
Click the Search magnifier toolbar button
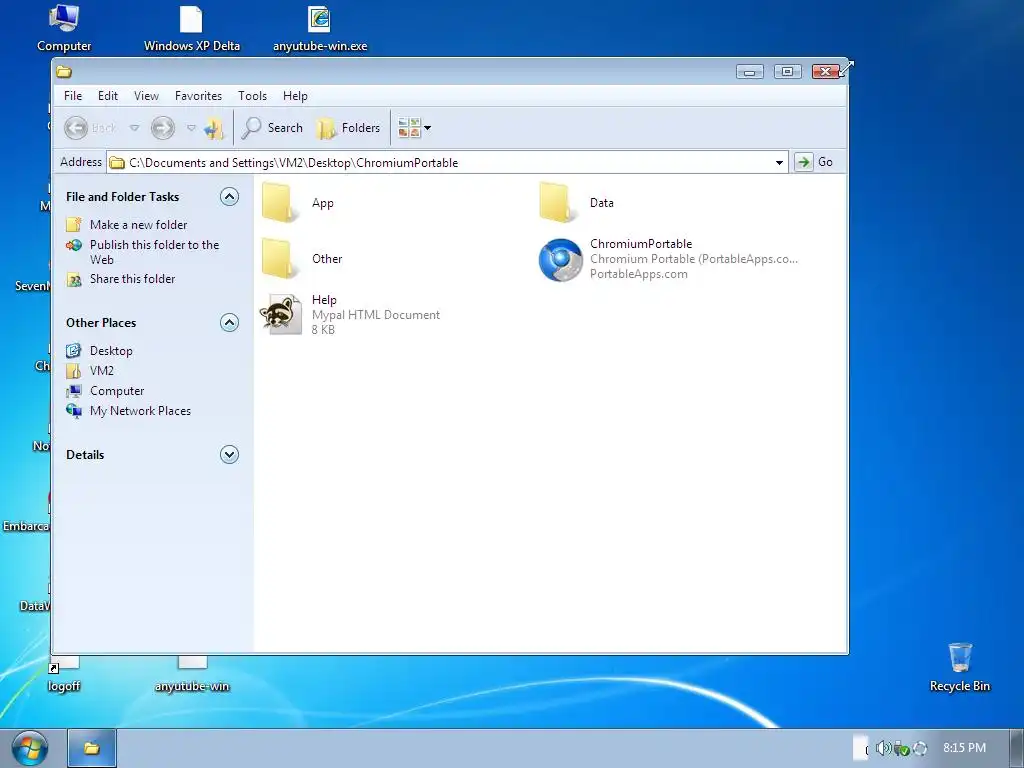(x=272, y=128)
